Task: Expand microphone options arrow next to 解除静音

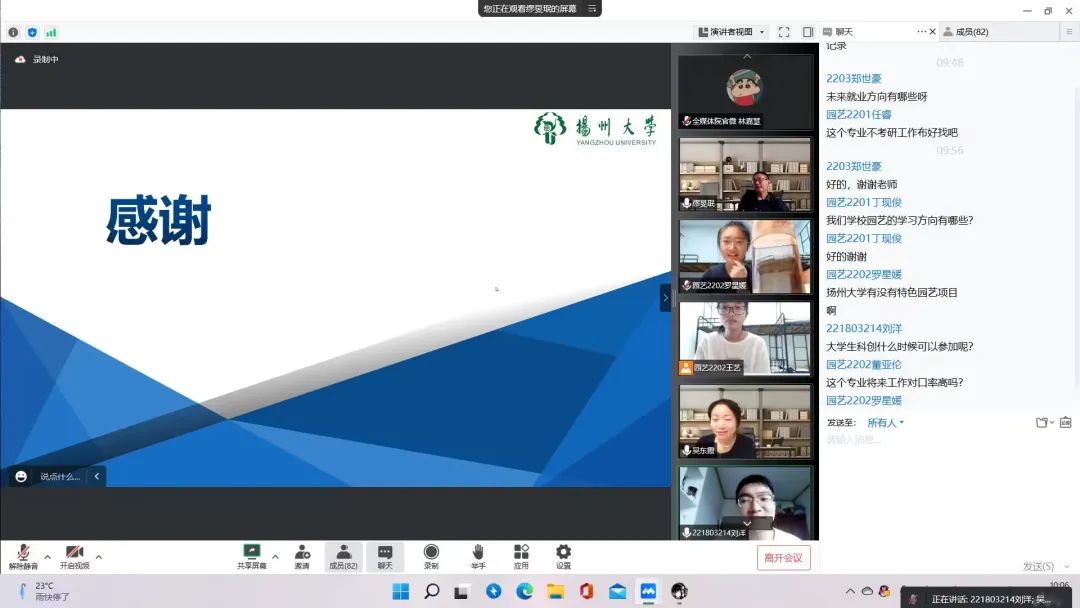Action: (47, 556)
